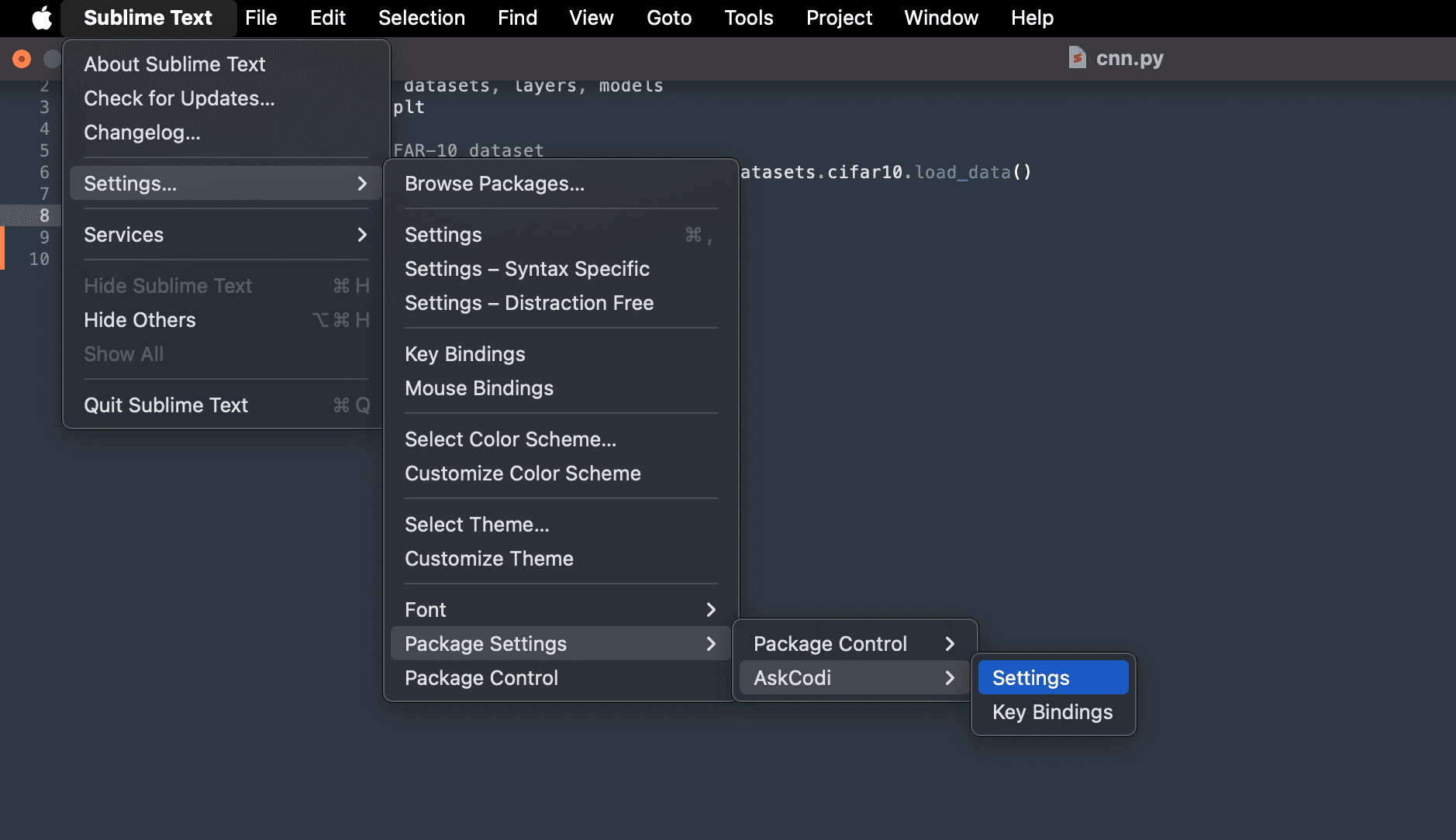This screenshot has width=1456, height=840.
Task: Open Settings – Syntax Specific
Action: [x=561, y=269]
